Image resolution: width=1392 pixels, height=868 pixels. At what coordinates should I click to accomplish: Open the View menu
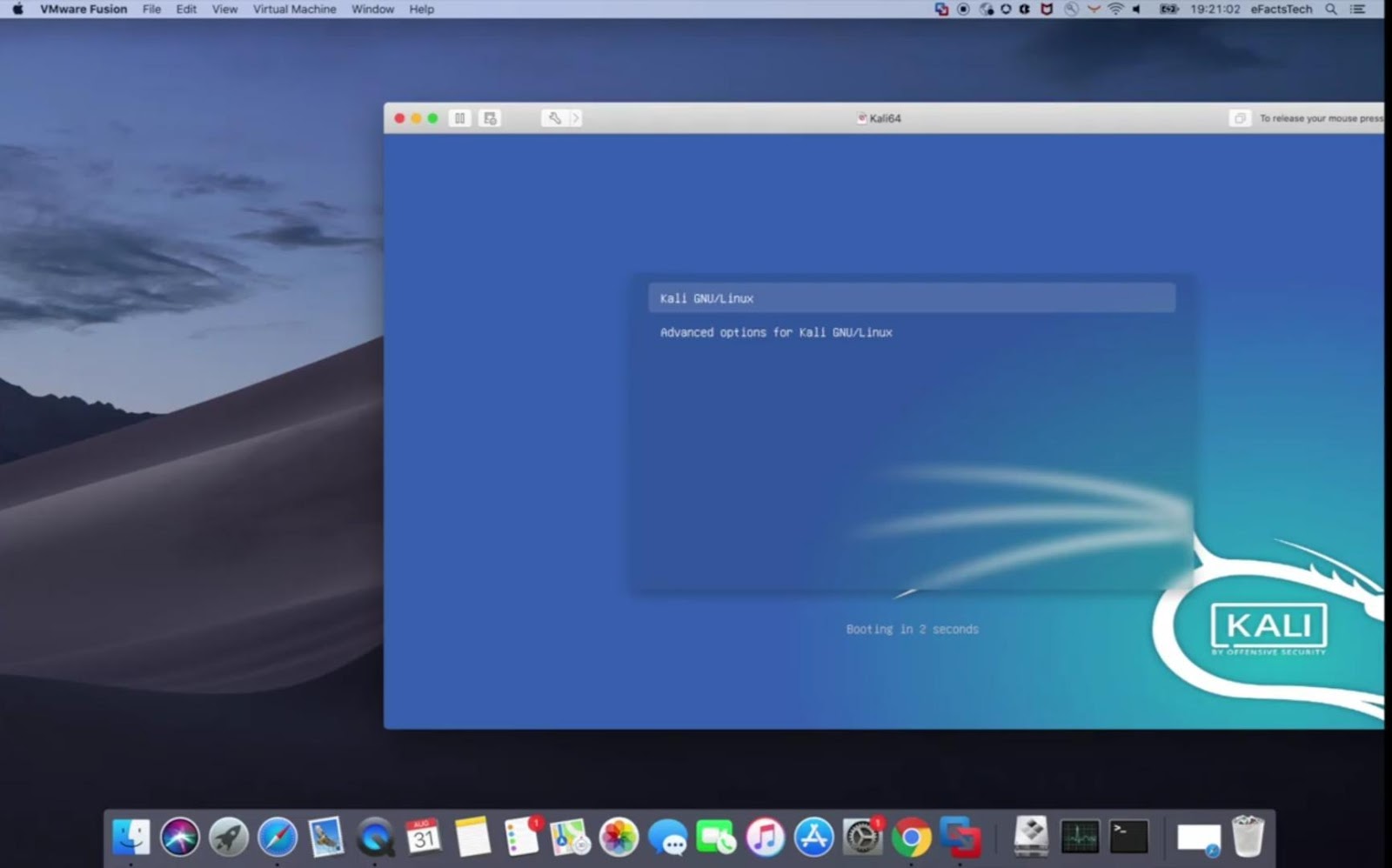click(x=224, y=9)
